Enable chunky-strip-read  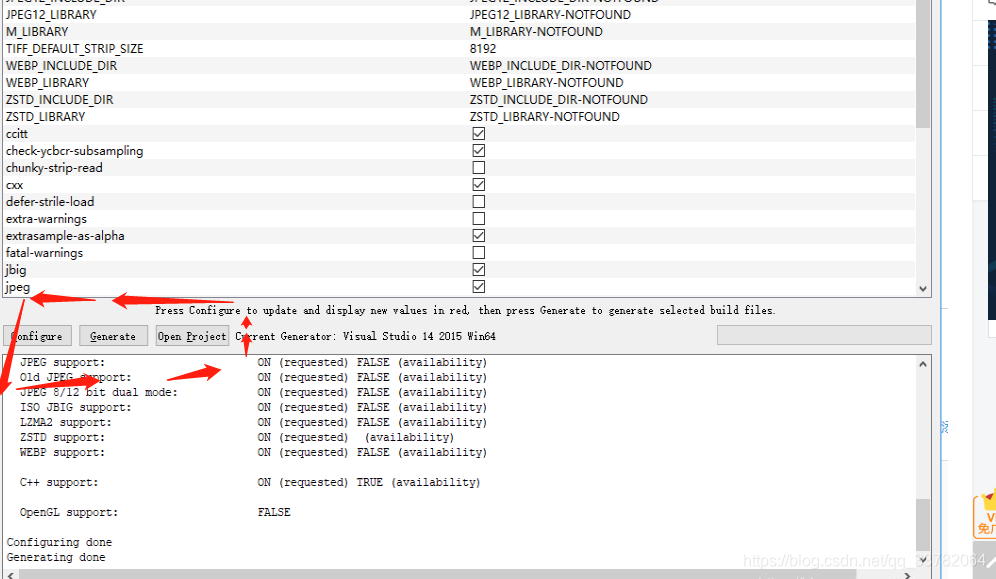tap(478, 167)
